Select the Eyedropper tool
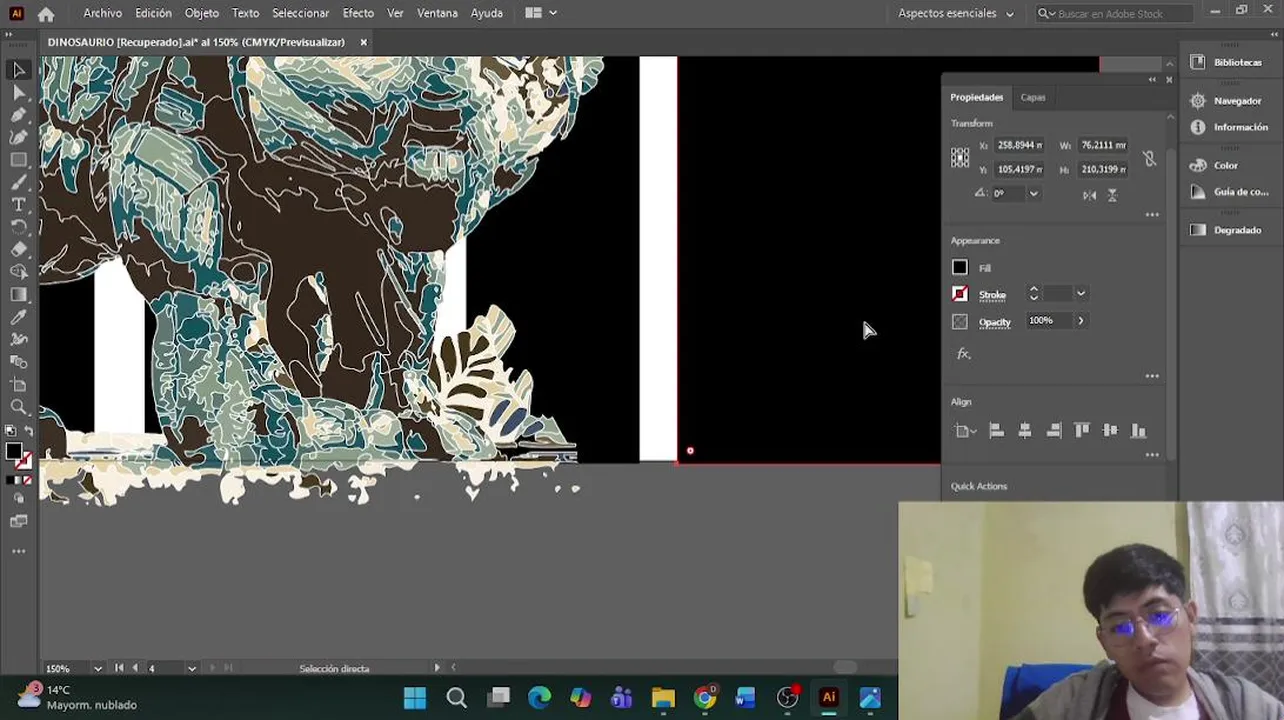Image resolution: width=1284 pixels, height=720 pixels. (18, 317)
